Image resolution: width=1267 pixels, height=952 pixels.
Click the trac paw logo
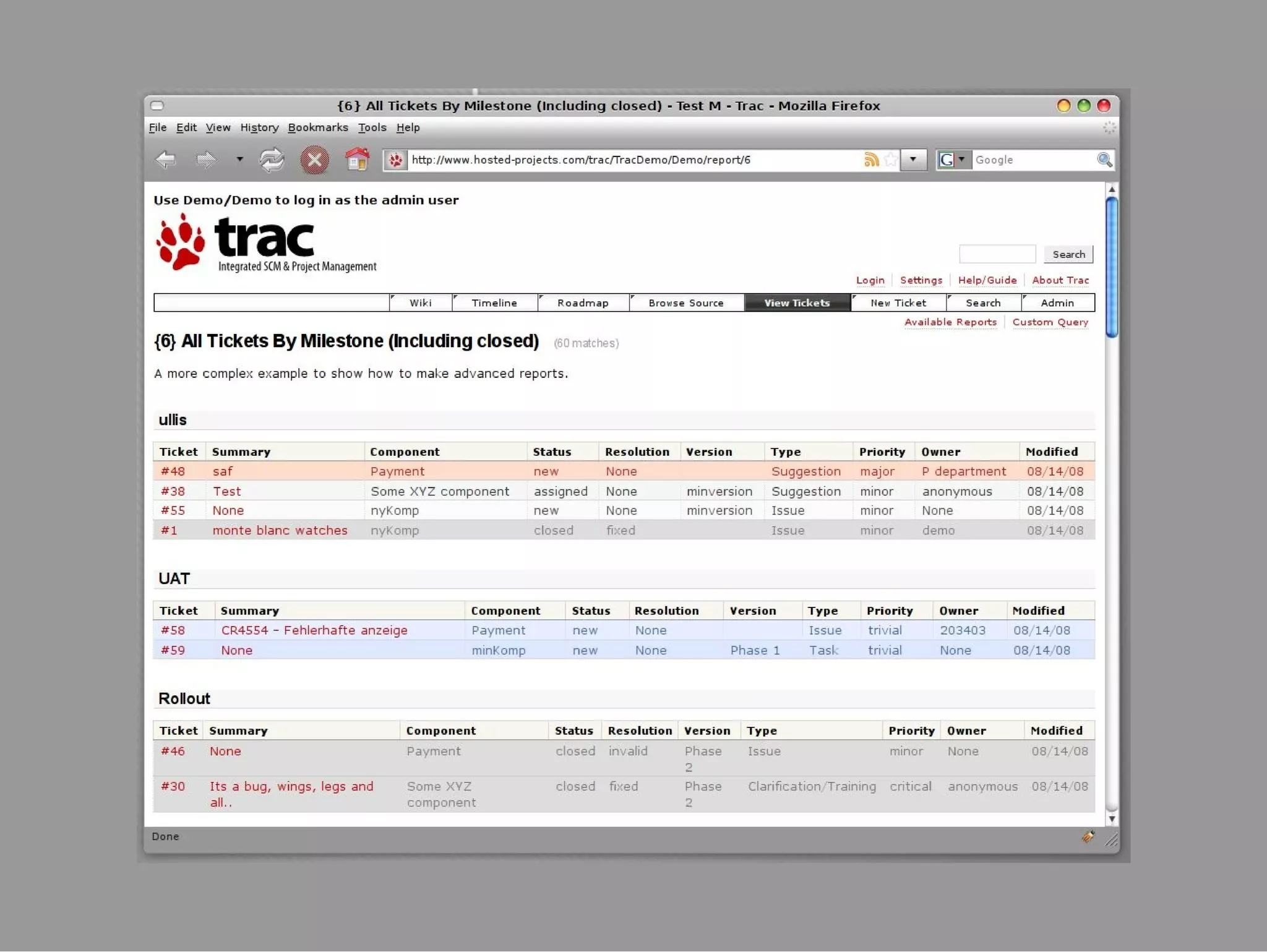(x=181, y=242)
